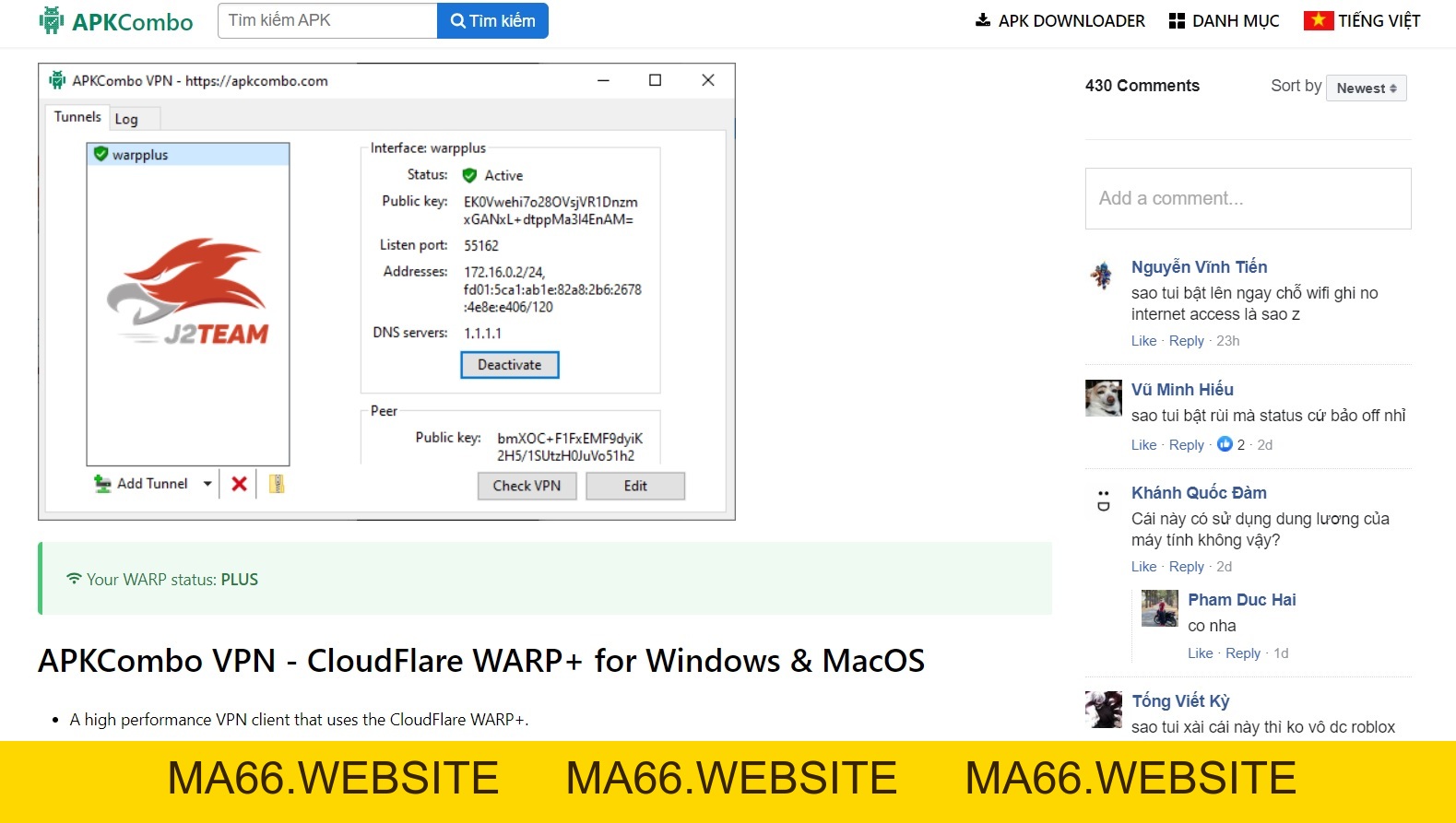The image size is (1456, 823).
Task: Open the Danh Mục categories menu
Action: (x=1225, y=21)
